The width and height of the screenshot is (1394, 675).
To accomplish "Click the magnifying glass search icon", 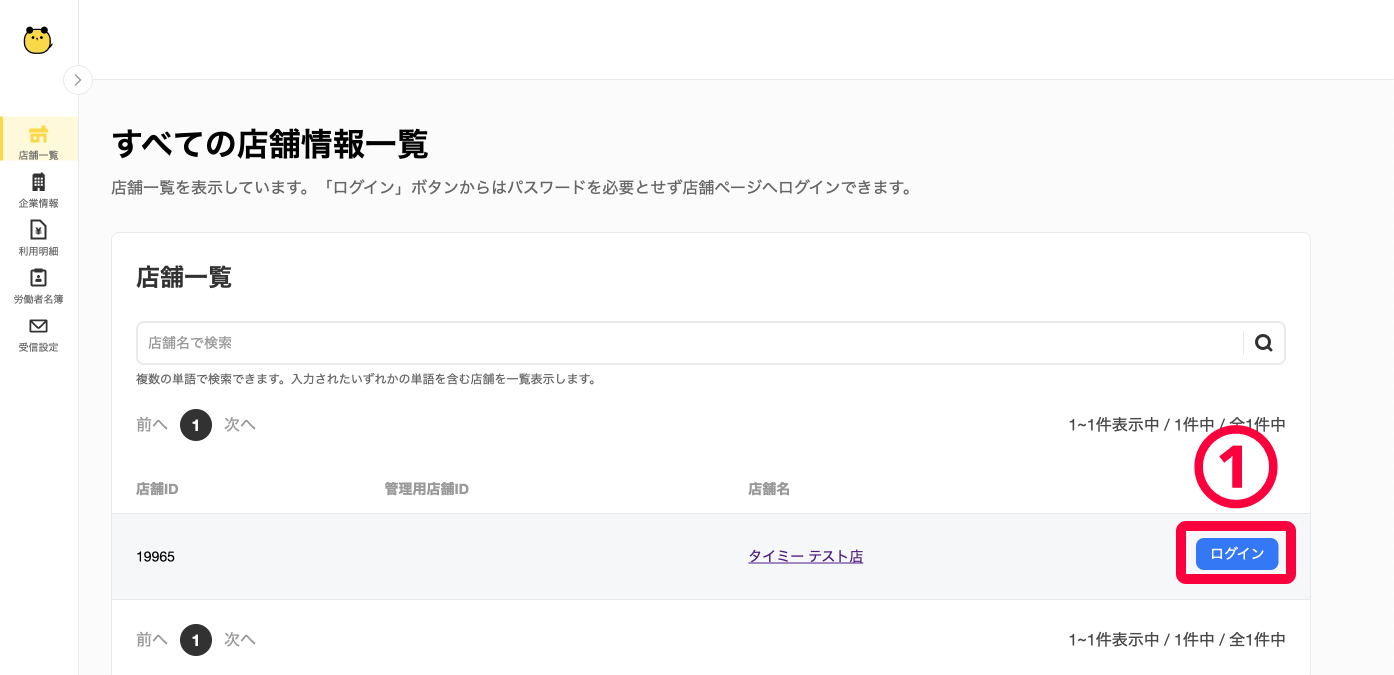I will tap(1263, 343).
